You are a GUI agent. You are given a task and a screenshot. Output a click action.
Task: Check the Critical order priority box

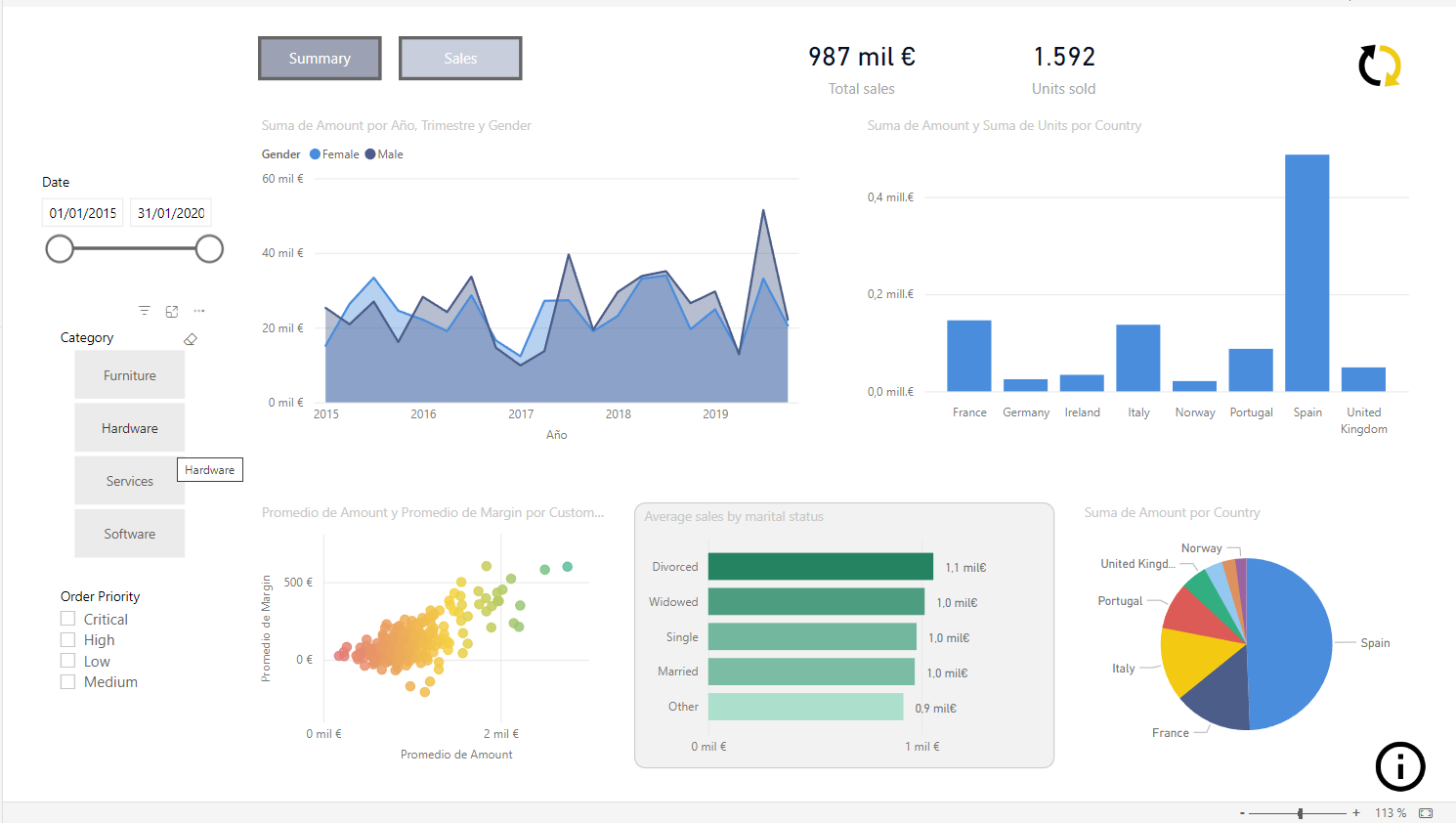pyautogui.click(x=68, y=619)
